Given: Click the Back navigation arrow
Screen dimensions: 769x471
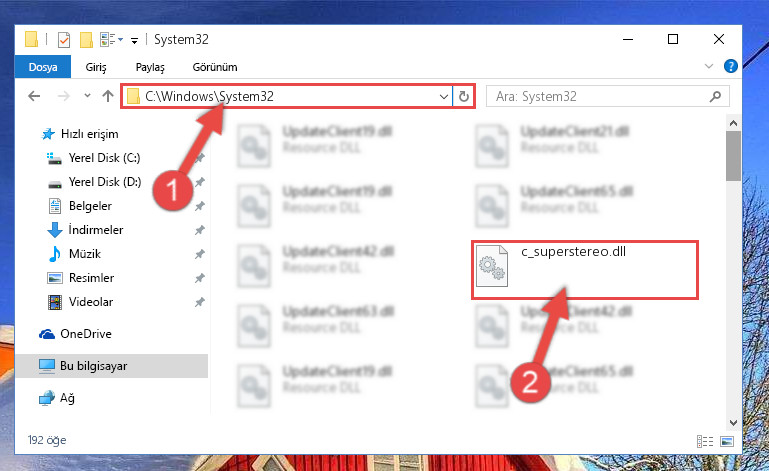Looking at the screenshot, I should pyautogui.click(x=34, y=96).
